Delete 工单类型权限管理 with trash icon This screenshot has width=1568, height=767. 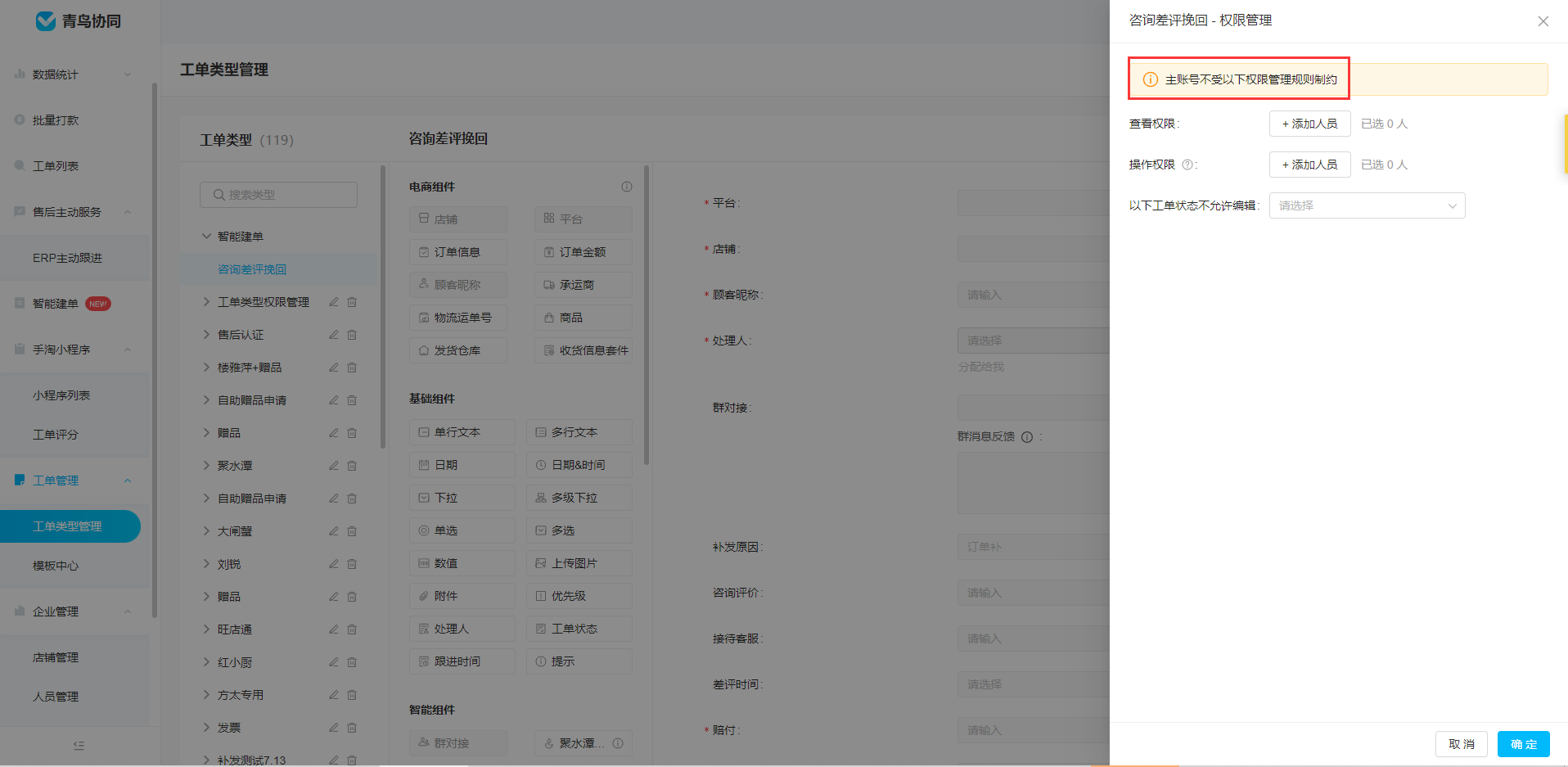[352, 302]
